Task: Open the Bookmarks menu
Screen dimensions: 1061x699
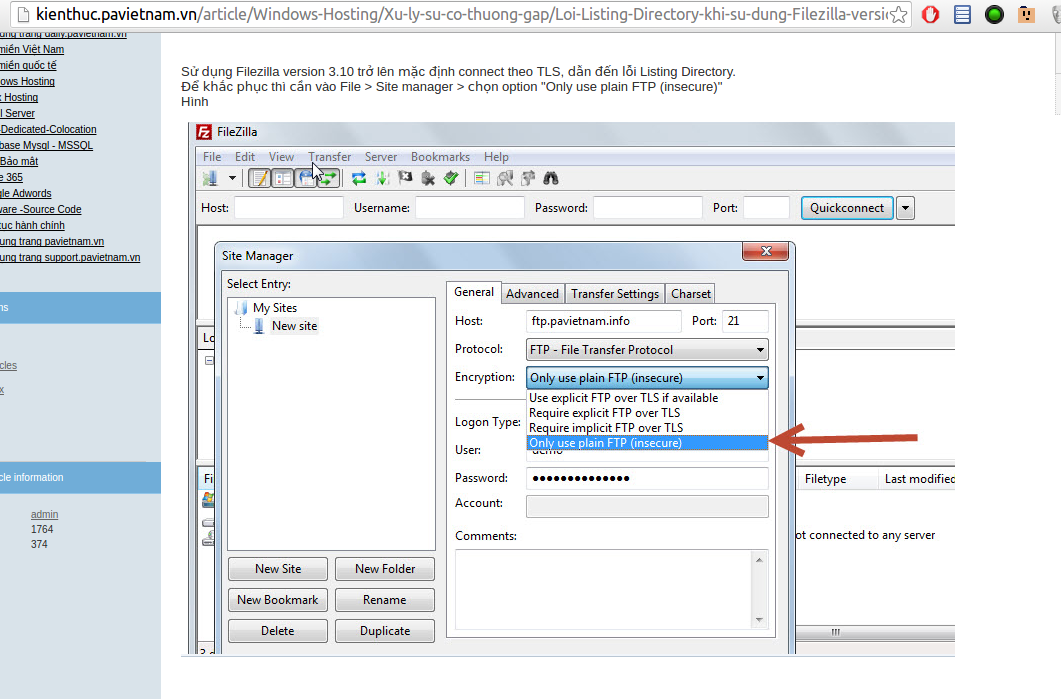Action: click(441, 156)
